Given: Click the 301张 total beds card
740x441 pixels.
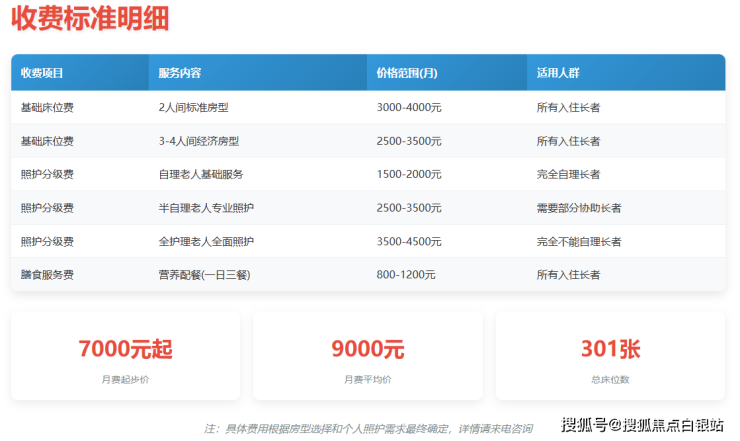Looking at the screenshot, I should [x=610, y=356].
